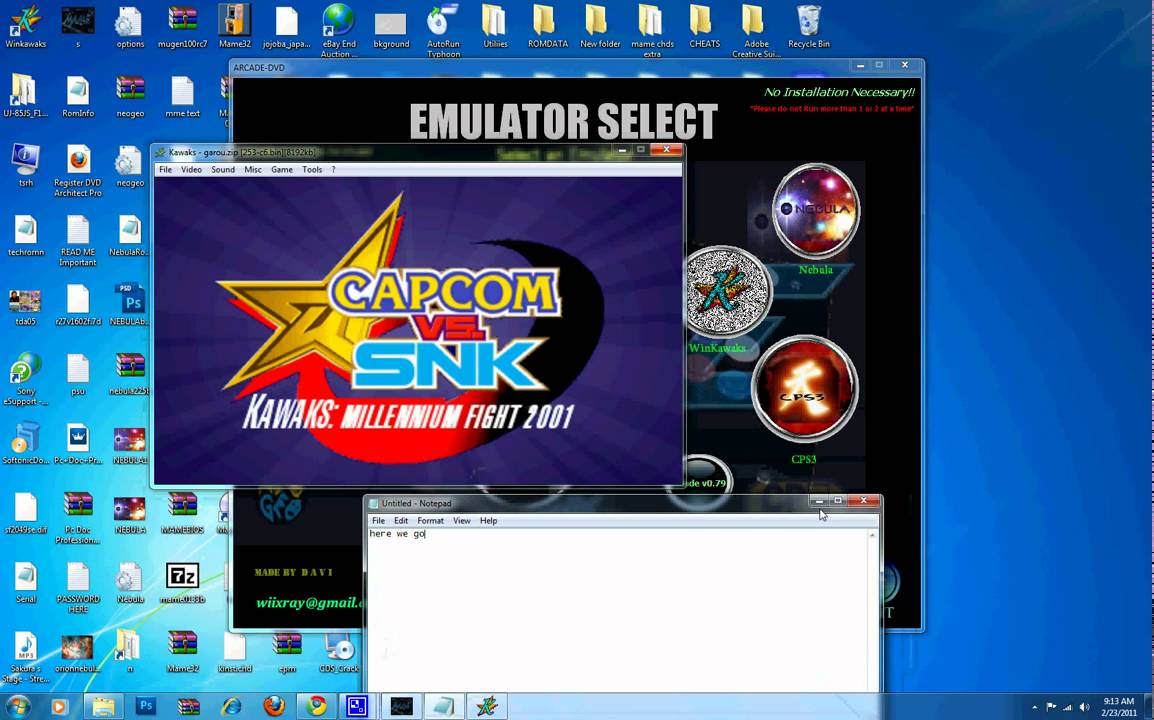Open the PASSWORD HERE text file
The image size is (1154, 720).
pos(77,588)
